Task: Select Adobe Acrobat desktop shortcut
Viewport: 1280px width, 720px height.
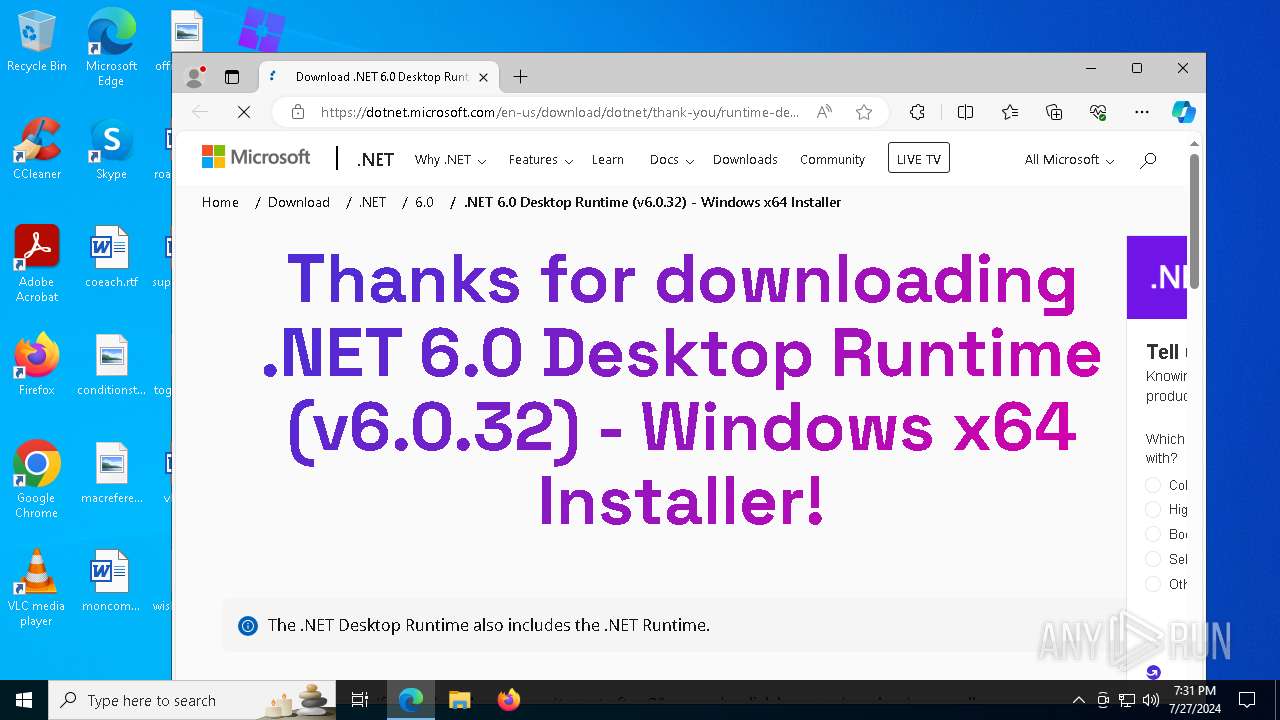Action: 37,263
